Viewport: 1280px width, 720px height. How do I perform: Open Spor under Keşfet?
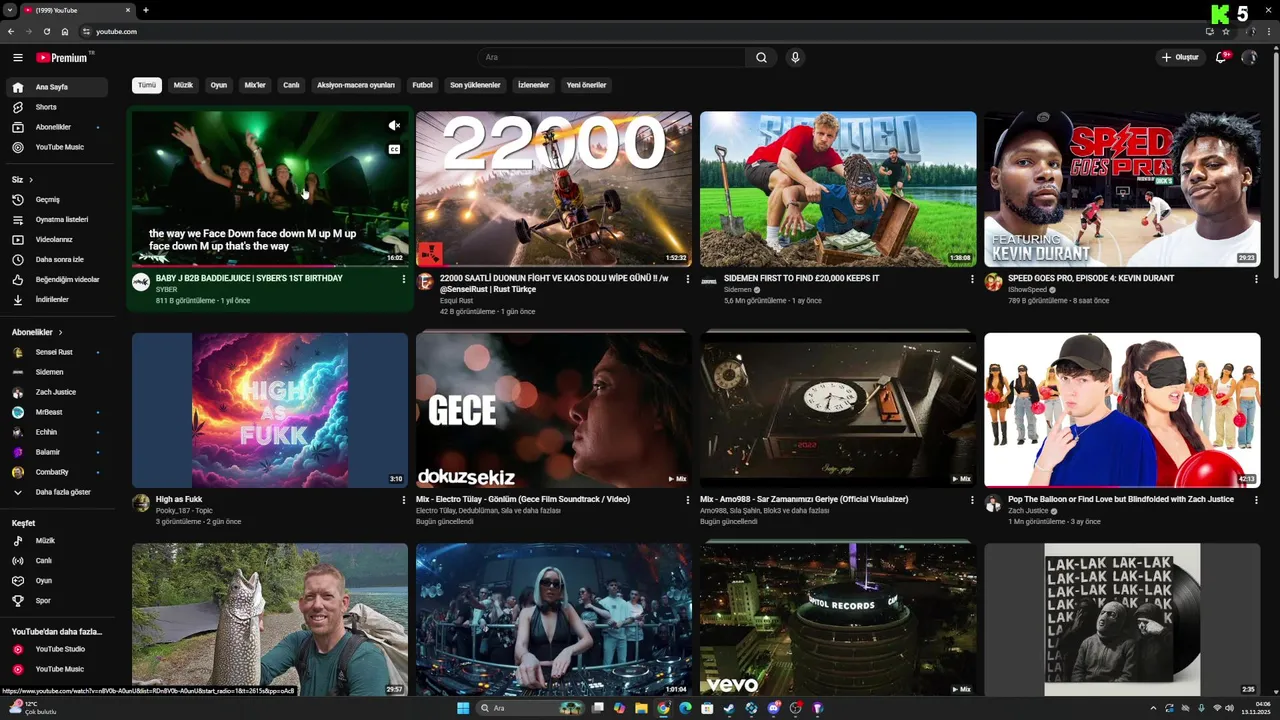[55, 600]
